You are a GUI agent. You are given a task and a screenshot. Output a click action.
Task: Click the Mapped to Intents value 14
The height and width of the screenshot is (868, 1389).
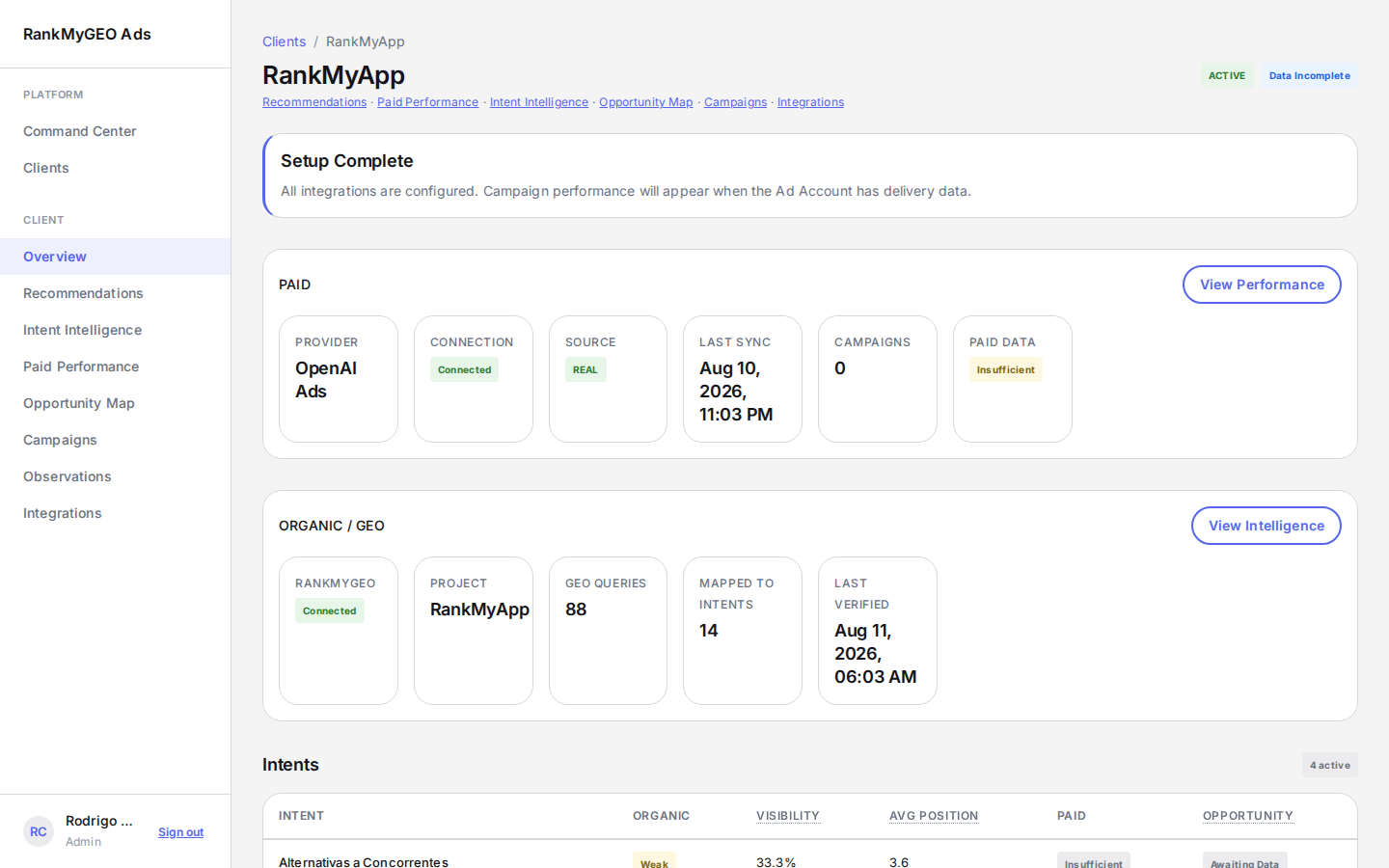point(709,631)
